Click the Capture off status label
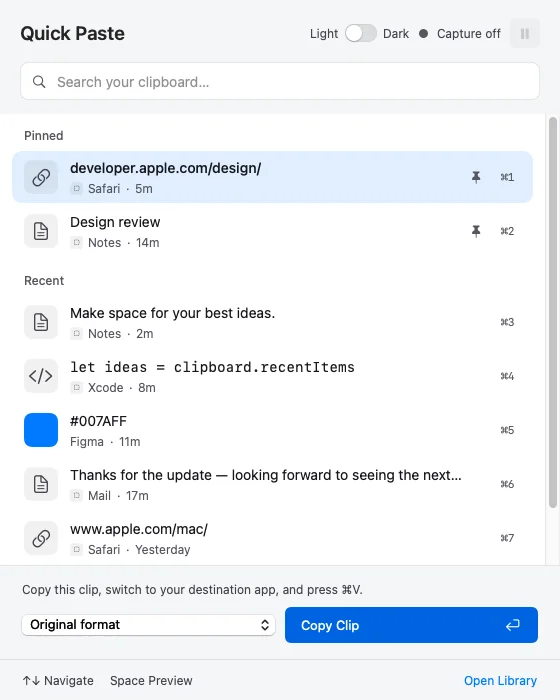560x700 pixels. coord(468,33)
